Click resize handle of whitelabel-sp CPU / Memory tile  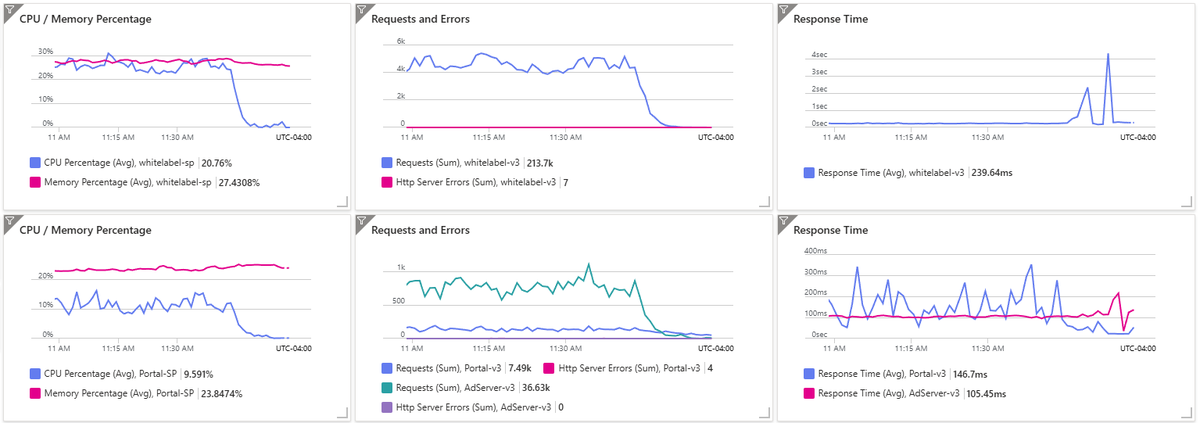(342, 202)
